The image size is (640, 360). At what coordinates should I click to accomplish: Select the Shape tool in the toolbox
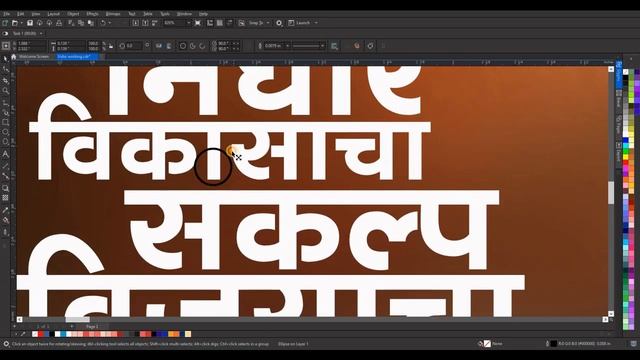pos(5,70)
